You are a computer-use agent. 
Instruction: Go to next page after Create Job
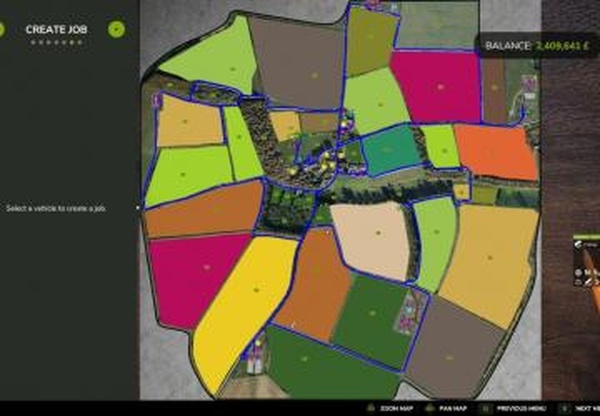[x=116, y=29]
